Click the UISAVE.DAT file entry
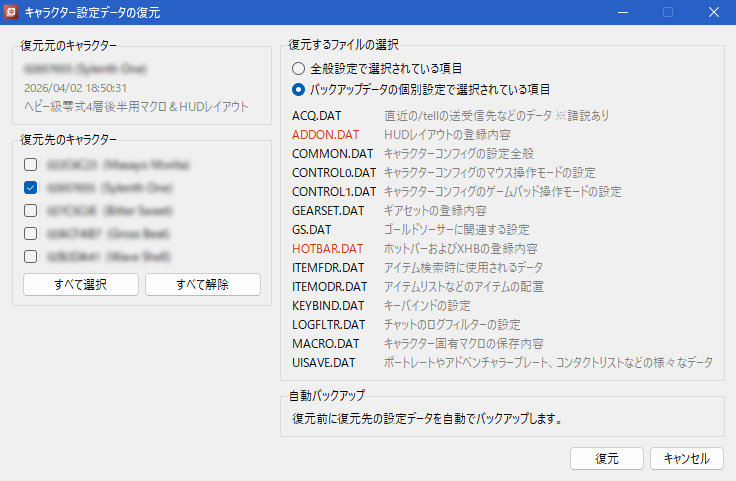 tap(324, 362)
